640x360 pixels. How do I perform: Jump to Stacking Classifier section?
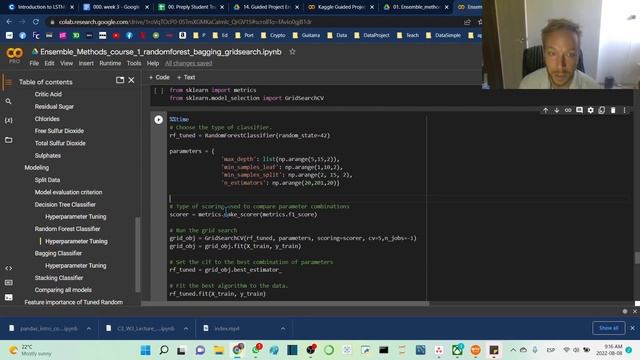(x=59, y=278)
